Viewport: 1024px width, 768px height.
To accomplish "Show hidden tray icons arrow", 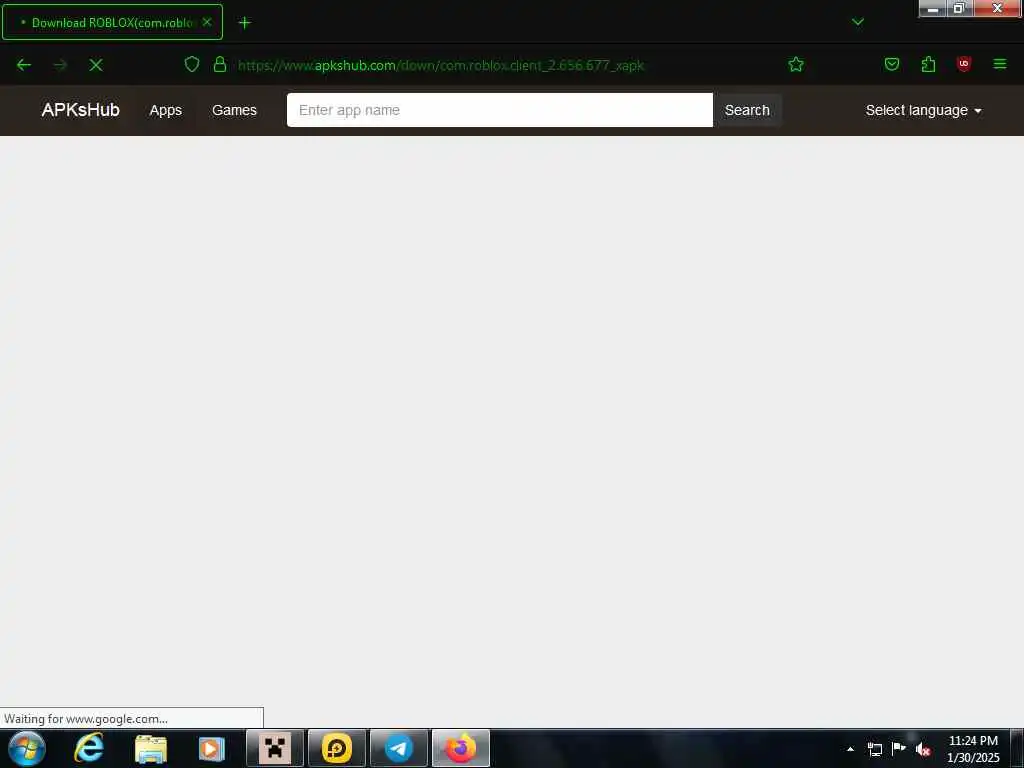I will click(x=850, y=749).
